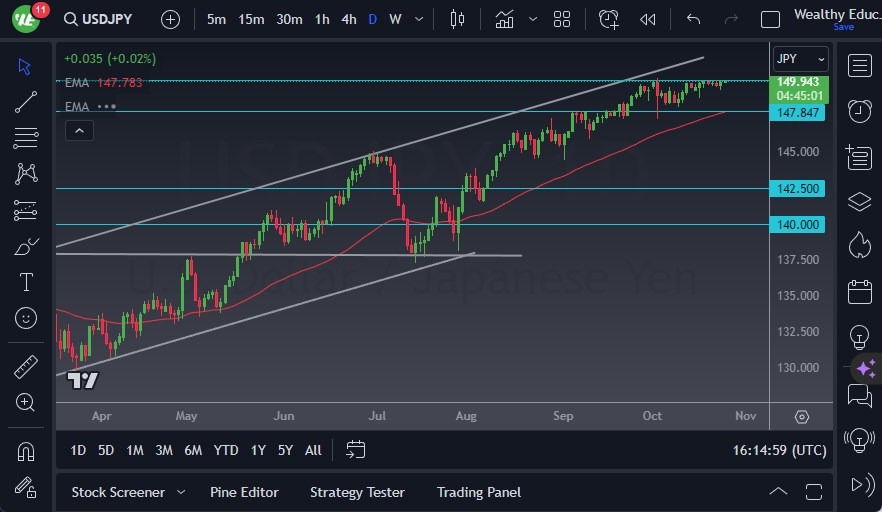
Task: Open the chart settings gear icon
Action: pyautogui.click(x=802, y=416)
